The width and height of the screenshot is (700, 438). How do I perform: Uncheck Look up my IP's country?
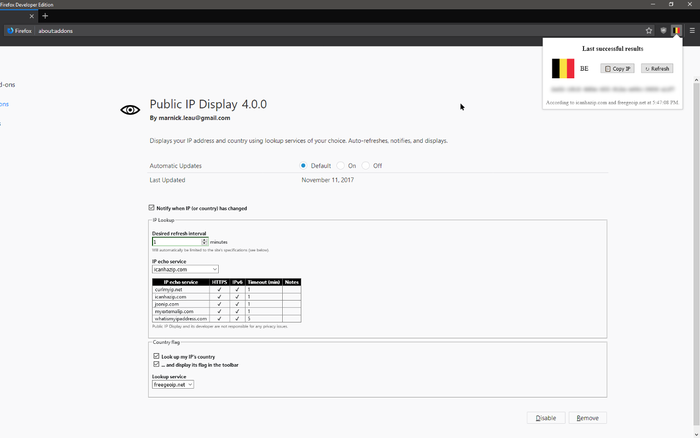(x=157, y=356)
